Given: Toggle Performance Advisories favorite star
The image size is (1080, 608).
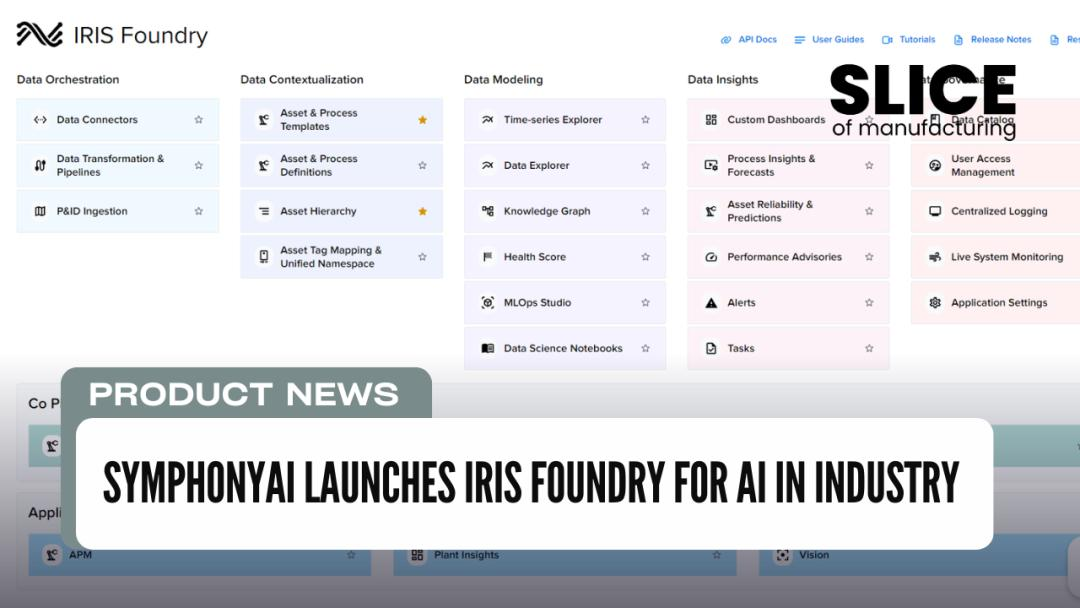Looking at the screenshot, I should click(x=869, y=257).
